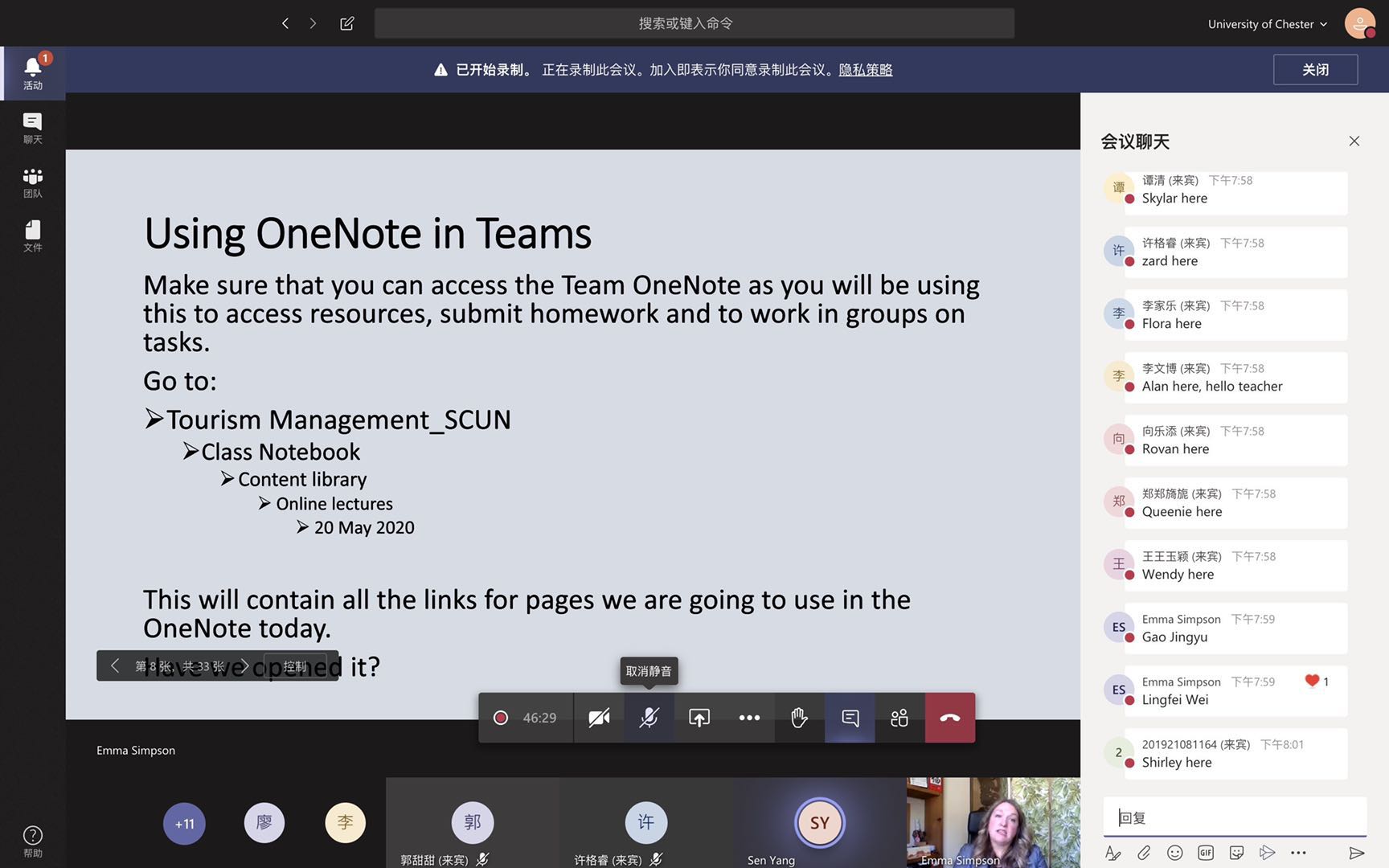Open the emoji picker in chat

pos(1174,853)
